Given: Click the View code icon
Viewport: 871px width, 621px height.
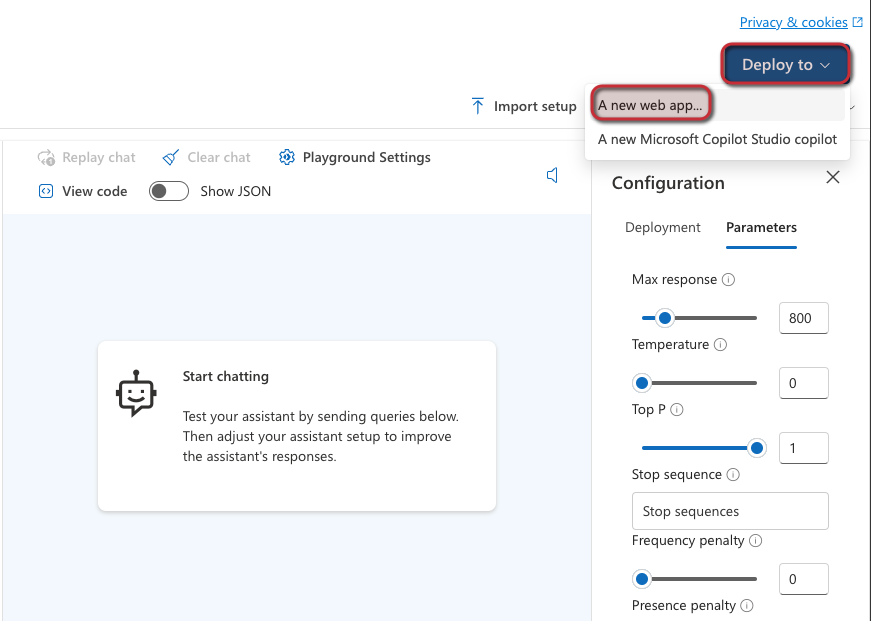Looking at the screenshot, I should point(44,191).
